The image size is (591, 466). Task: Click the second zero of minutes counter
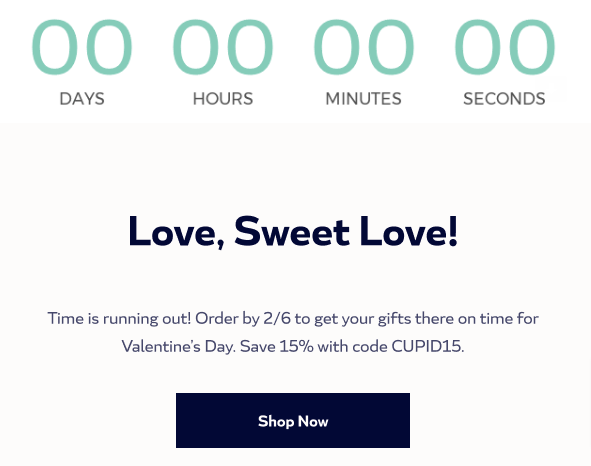pyautogui.click(x=391, y=47)
